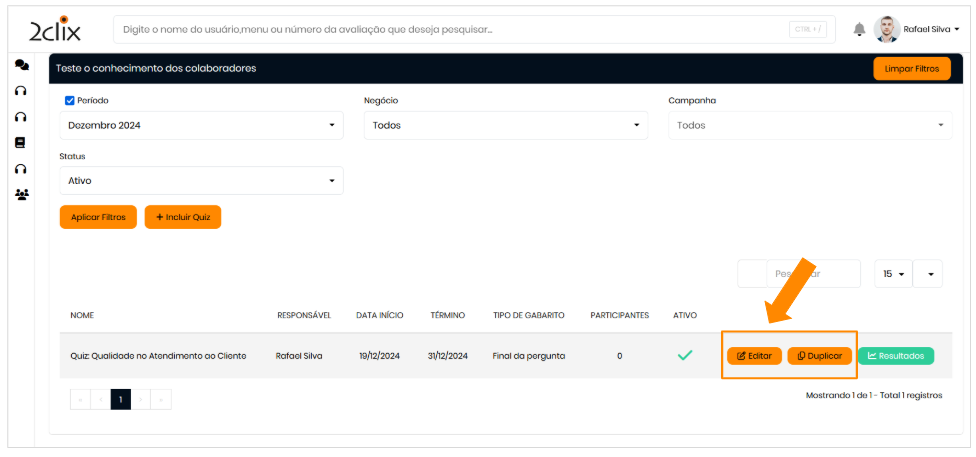Click the topmost headset icon in sidebar
The width and height of the screenshot is (976, 457).
(20, 91)
